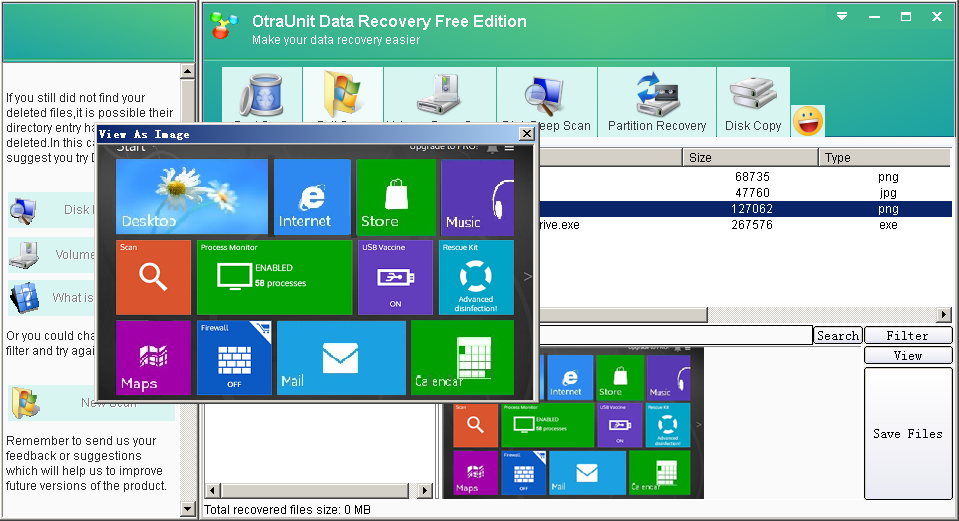The height and width of the screenshot is (521, 959).
Task: Click the USB Vaccine tile
Action: [396, 277]
